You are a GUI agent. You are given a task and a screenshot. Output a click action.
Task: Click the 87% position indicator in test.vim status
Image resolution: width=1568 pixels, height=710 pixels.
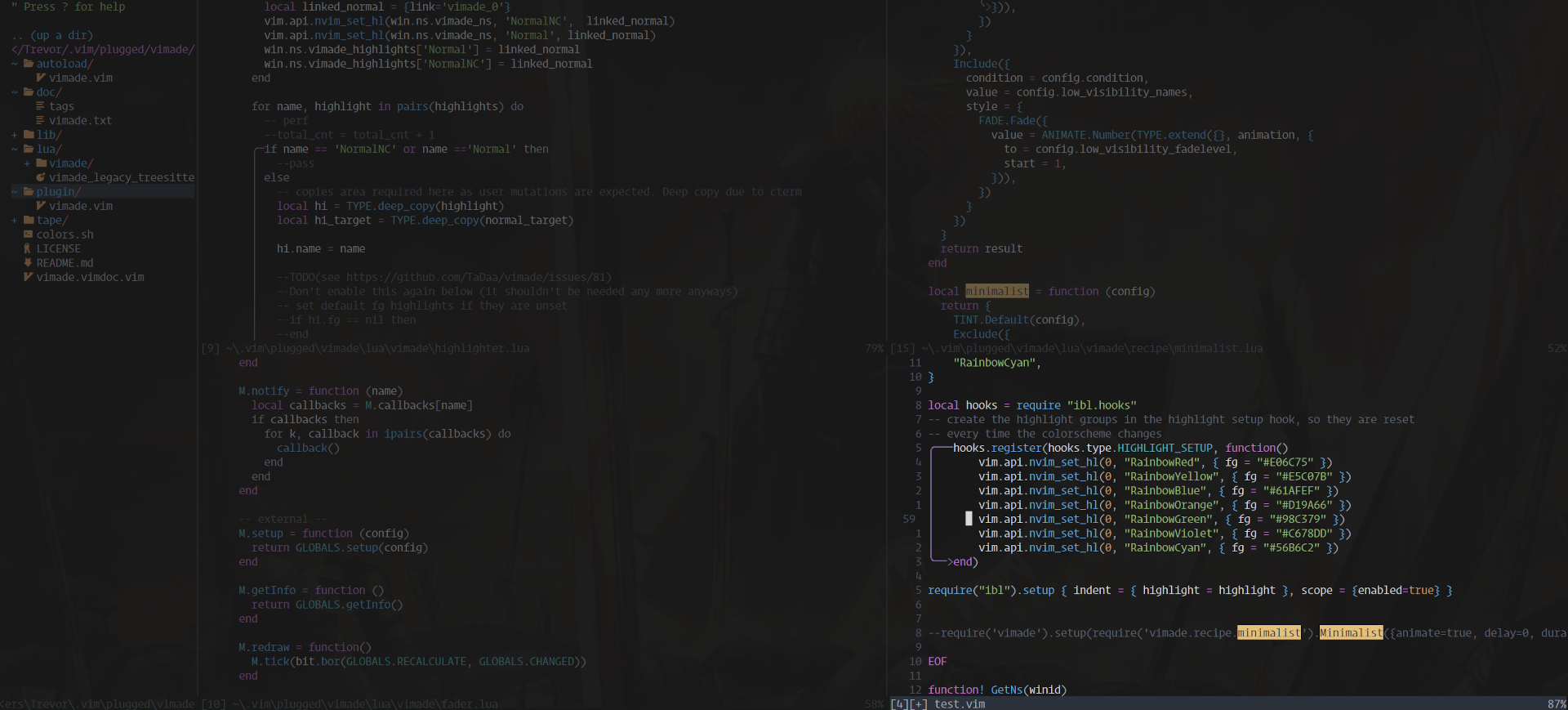click(1557, 703)
